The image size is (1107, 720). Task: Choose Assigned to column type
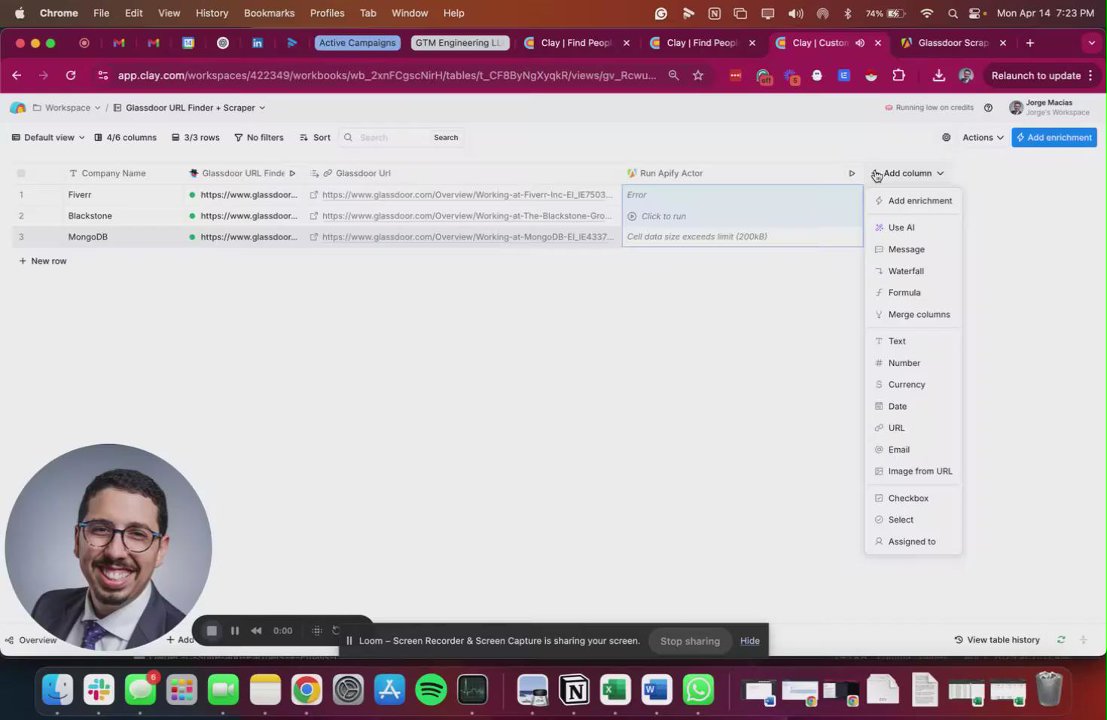[913, 541]
